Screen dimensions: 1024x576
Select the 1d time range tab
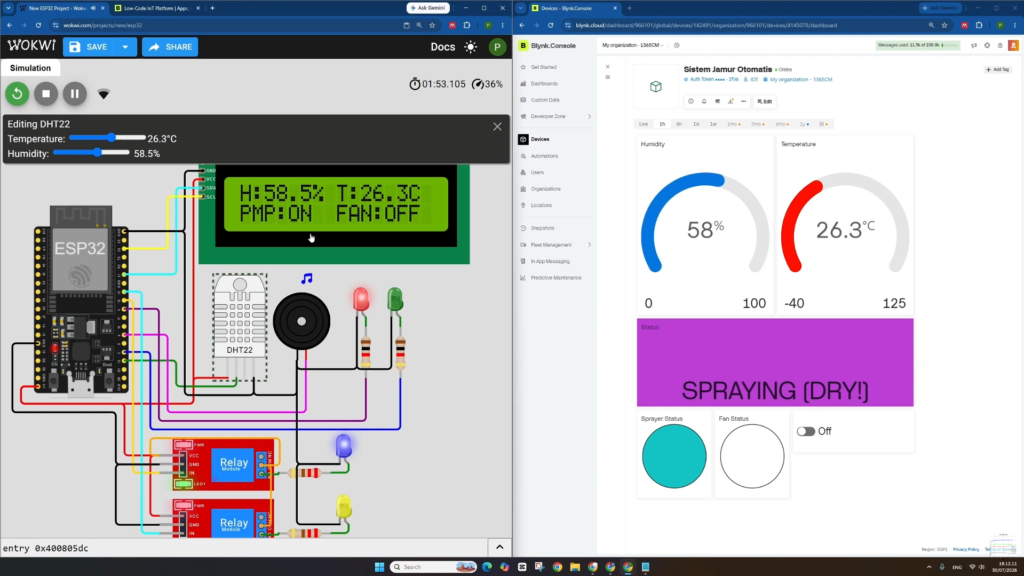(696, 124)
